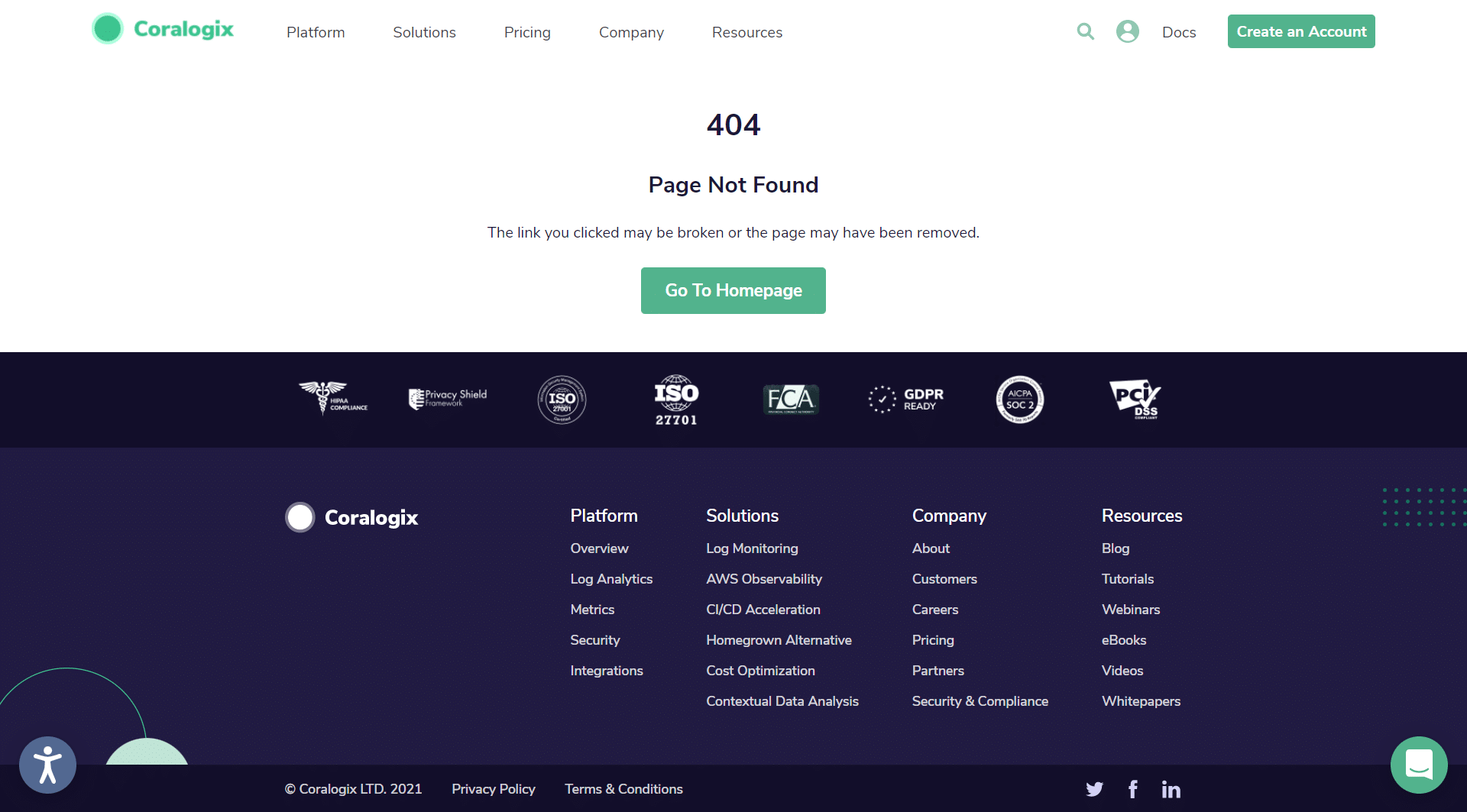Viewport: 1467px width, 812px height.
Task: Click the HIPAA Compliance badge
Action: (333, 399)
